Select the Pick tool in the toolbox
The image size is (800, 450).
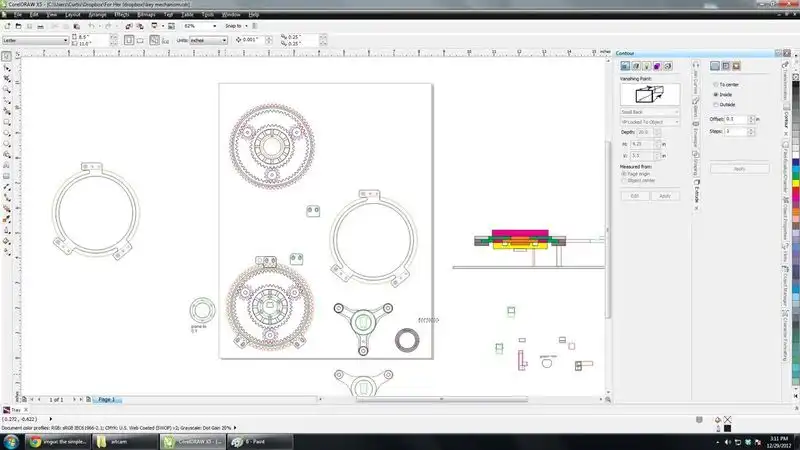coord(7,54)
